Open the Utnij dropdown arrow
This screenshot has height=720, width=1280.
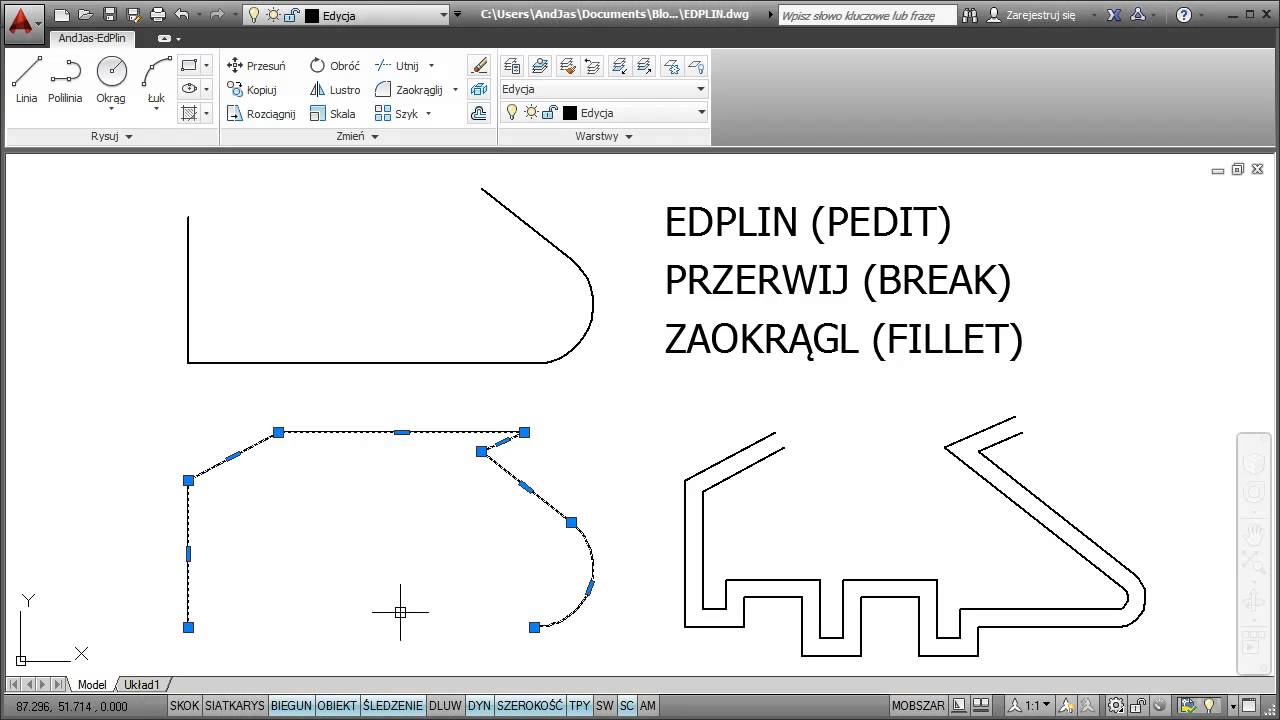[x=432, y=66]
